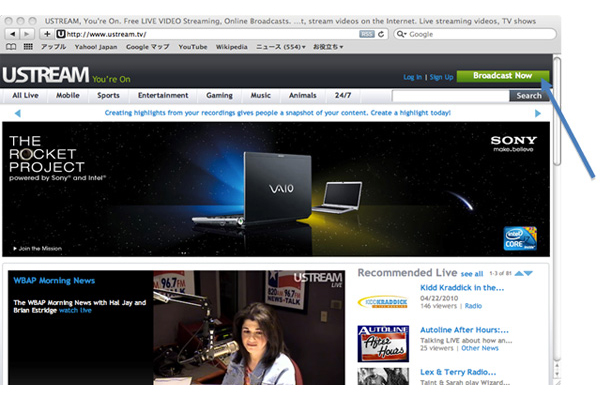Viewport: 600px width, 400px height.
Task: Click the Sign Up link
Action: [x=441, y=77]
